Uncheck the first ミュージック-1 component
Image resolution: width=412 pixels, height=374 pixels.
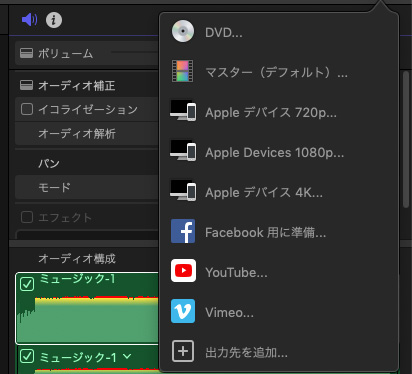(x=27, y=284)
